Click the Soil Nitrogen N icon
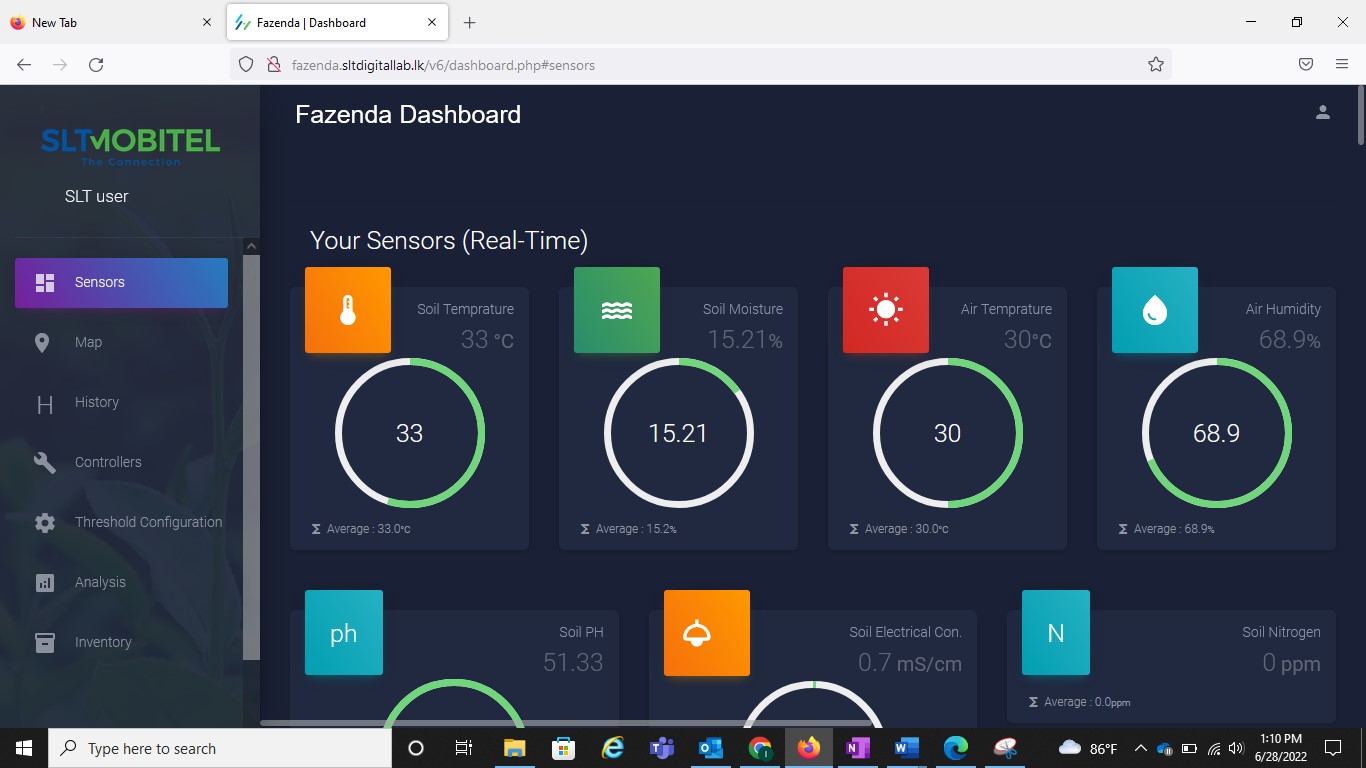The width and height of the screenshot is (1366, 768). point(1055,633)
